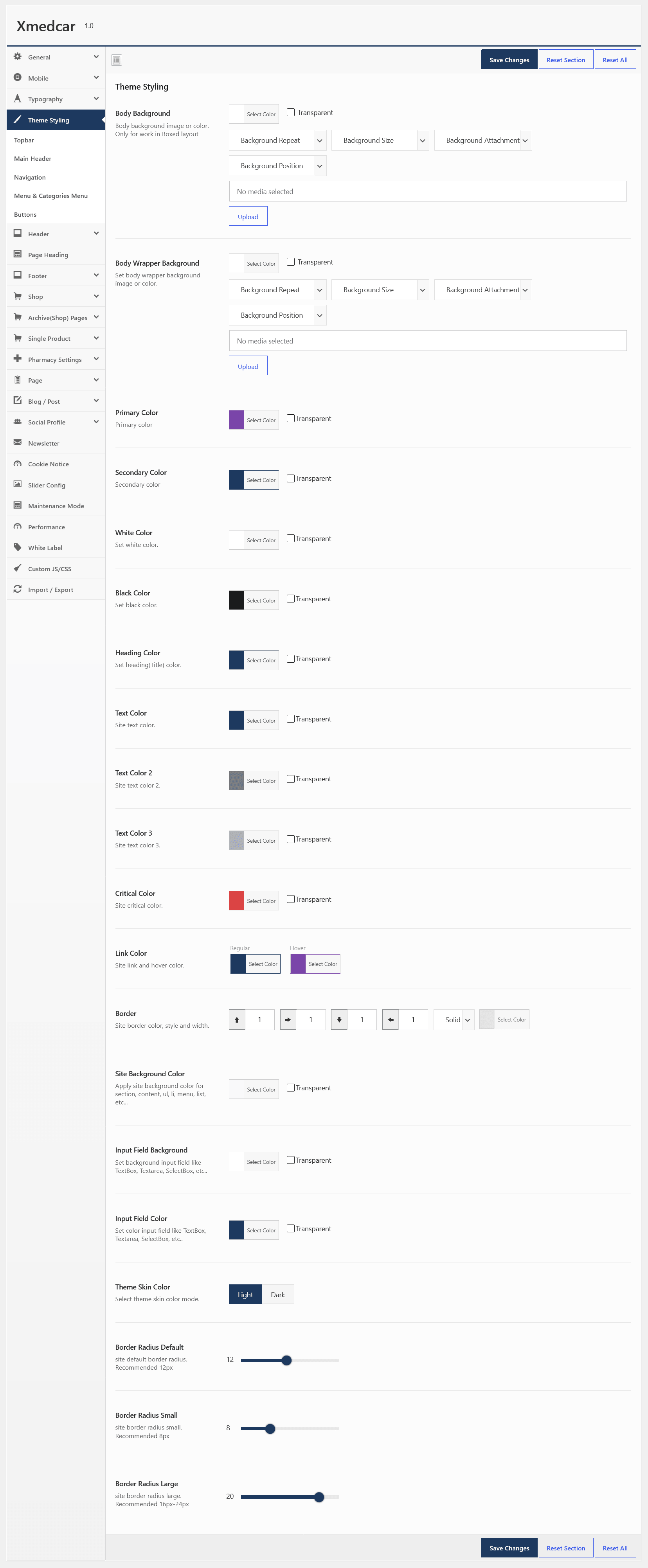Viewport: 648px width, 1568px height.
Task: Click the Cookie Notice icon
Action: click(x=18, y=464)
